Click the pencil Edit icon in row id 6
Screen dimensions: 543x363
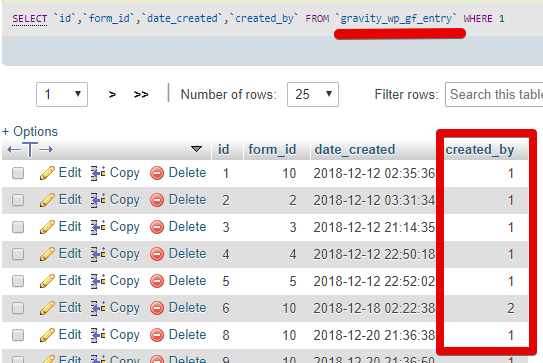click(47, 308)
